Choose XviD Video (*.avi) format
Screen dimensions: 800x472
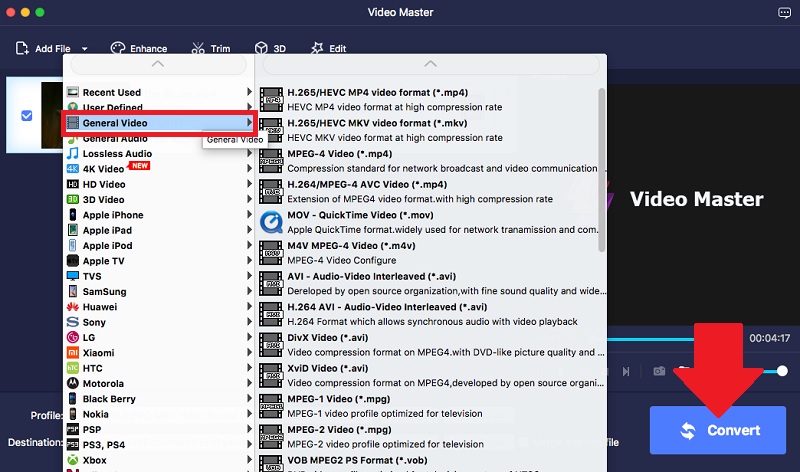click(x=432, y=375)
